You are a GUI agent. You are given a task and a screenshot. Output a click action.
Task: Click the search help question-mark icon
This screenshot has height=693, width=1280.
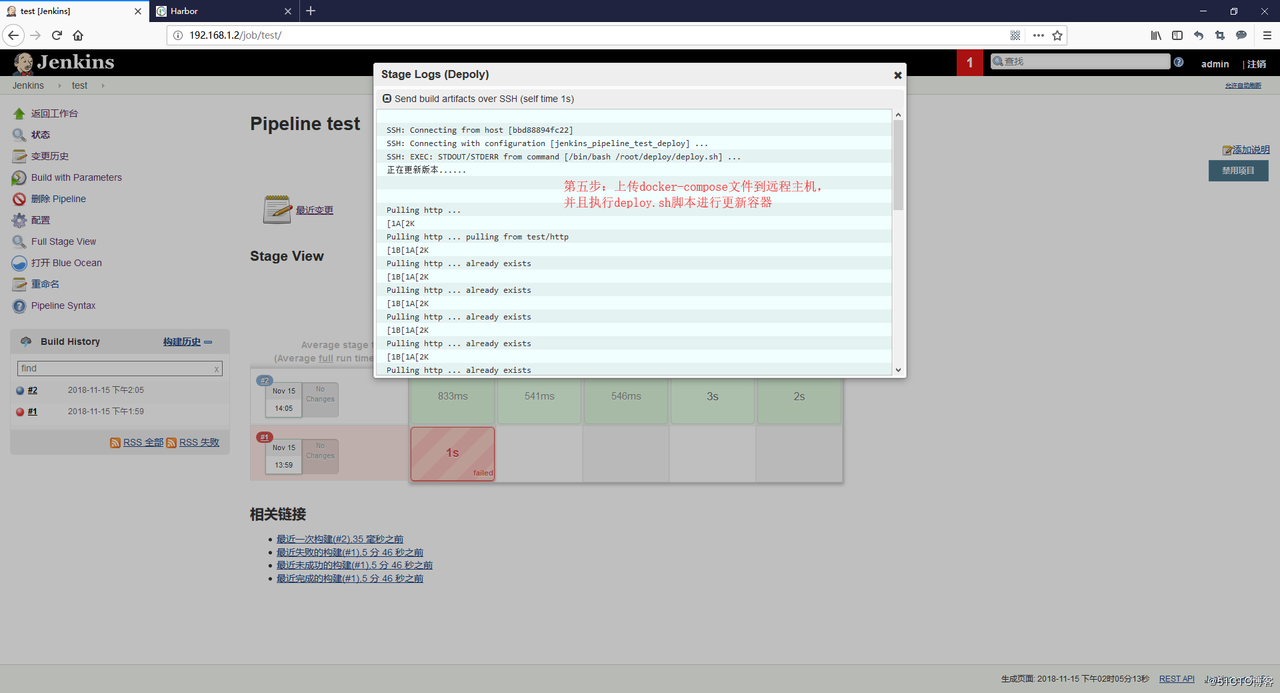(x=1179, y=62)
